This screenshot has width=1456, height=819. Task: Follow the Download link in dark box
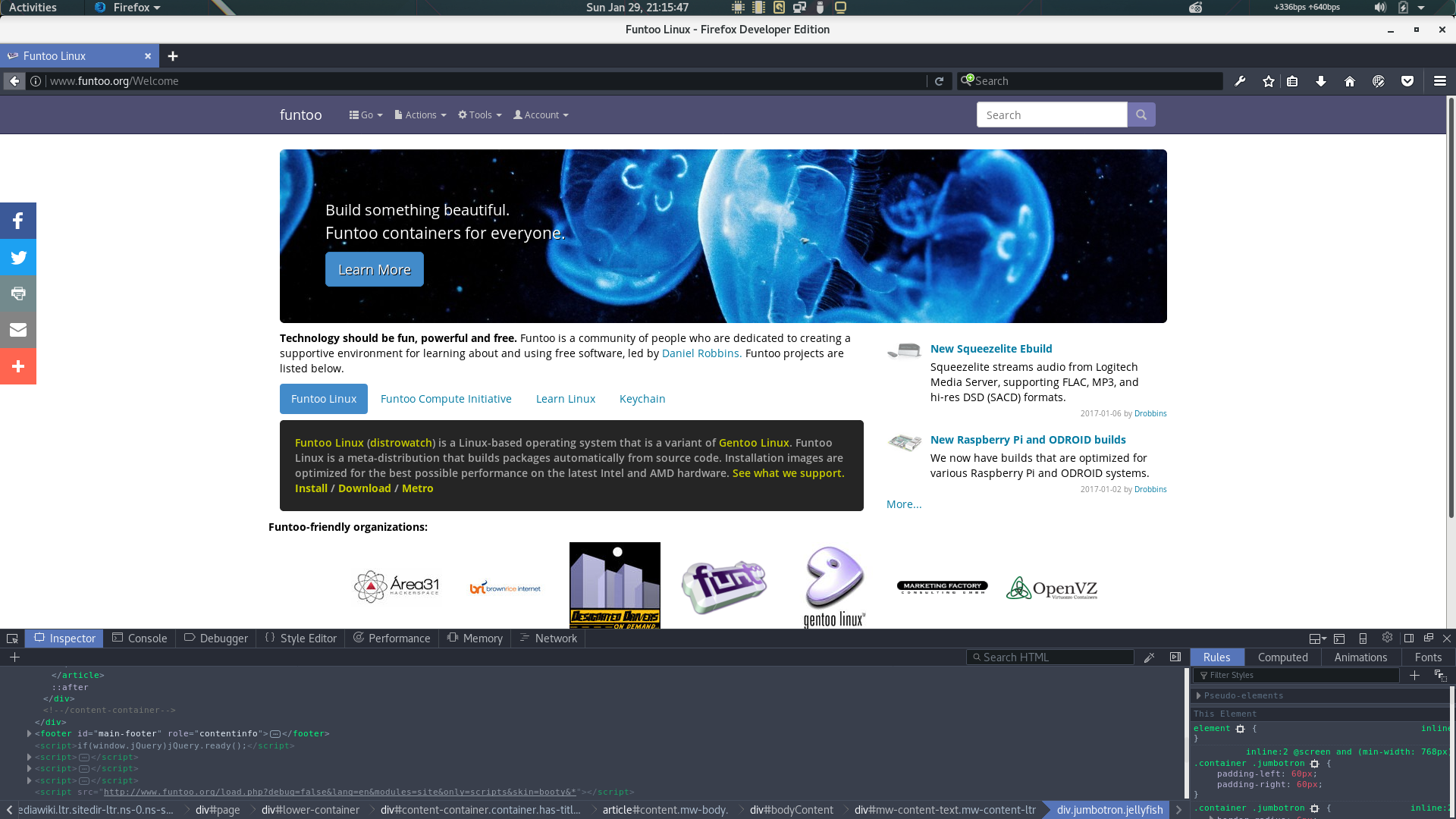tap(365, 488)
